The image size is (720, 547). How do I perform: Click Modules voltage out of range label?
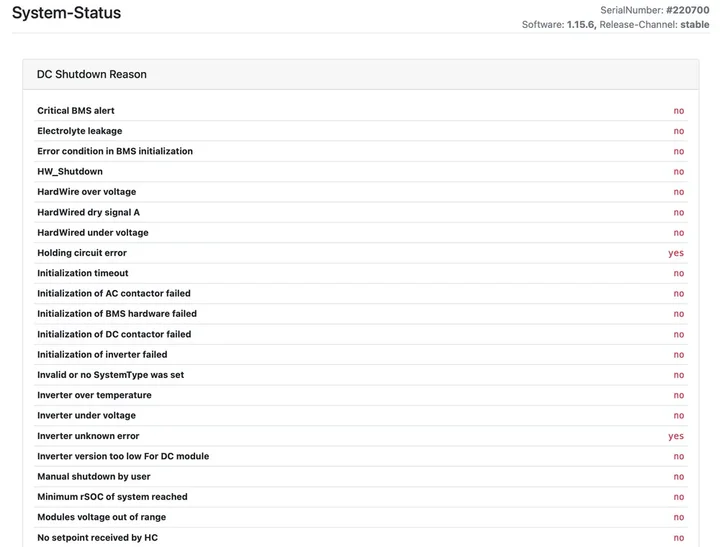click(102, 517)
